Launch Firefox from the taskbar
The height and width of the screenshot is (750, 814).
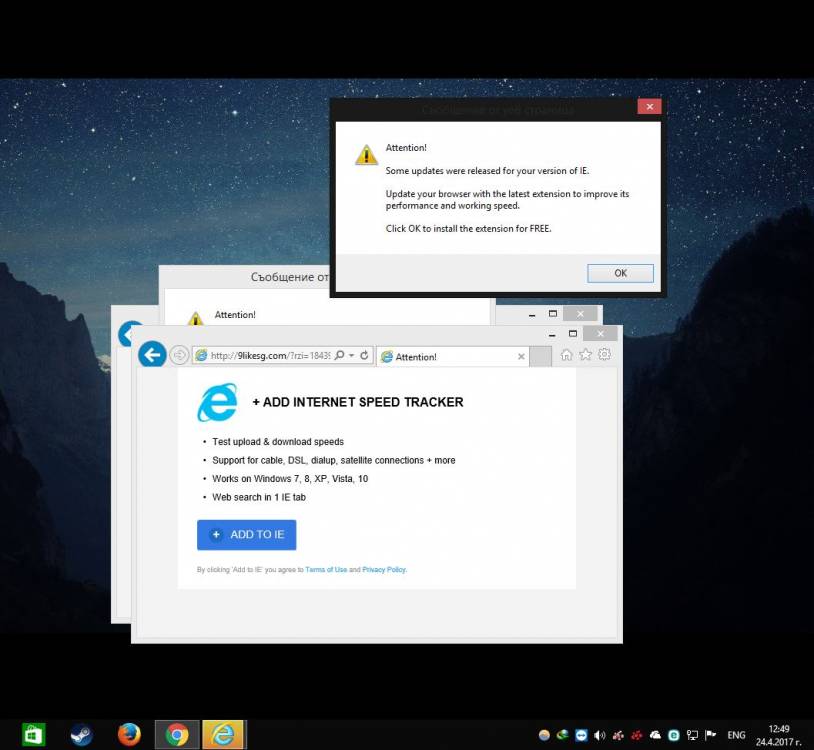(129, 734)
